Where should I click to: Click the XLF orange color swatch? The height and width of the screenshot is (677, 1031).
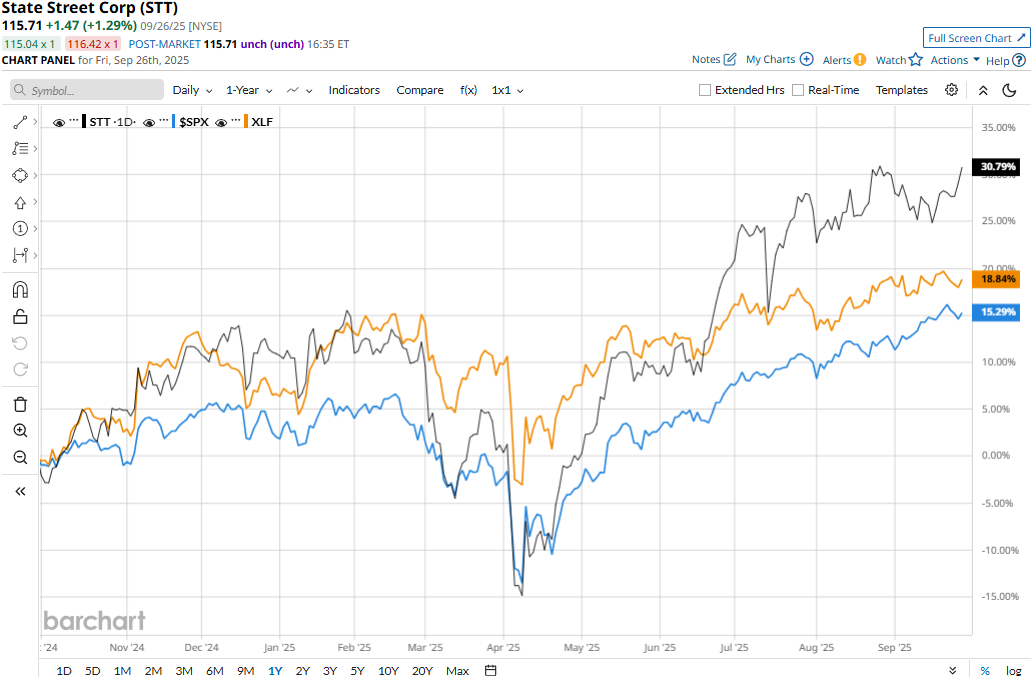(x=246, y=122)
